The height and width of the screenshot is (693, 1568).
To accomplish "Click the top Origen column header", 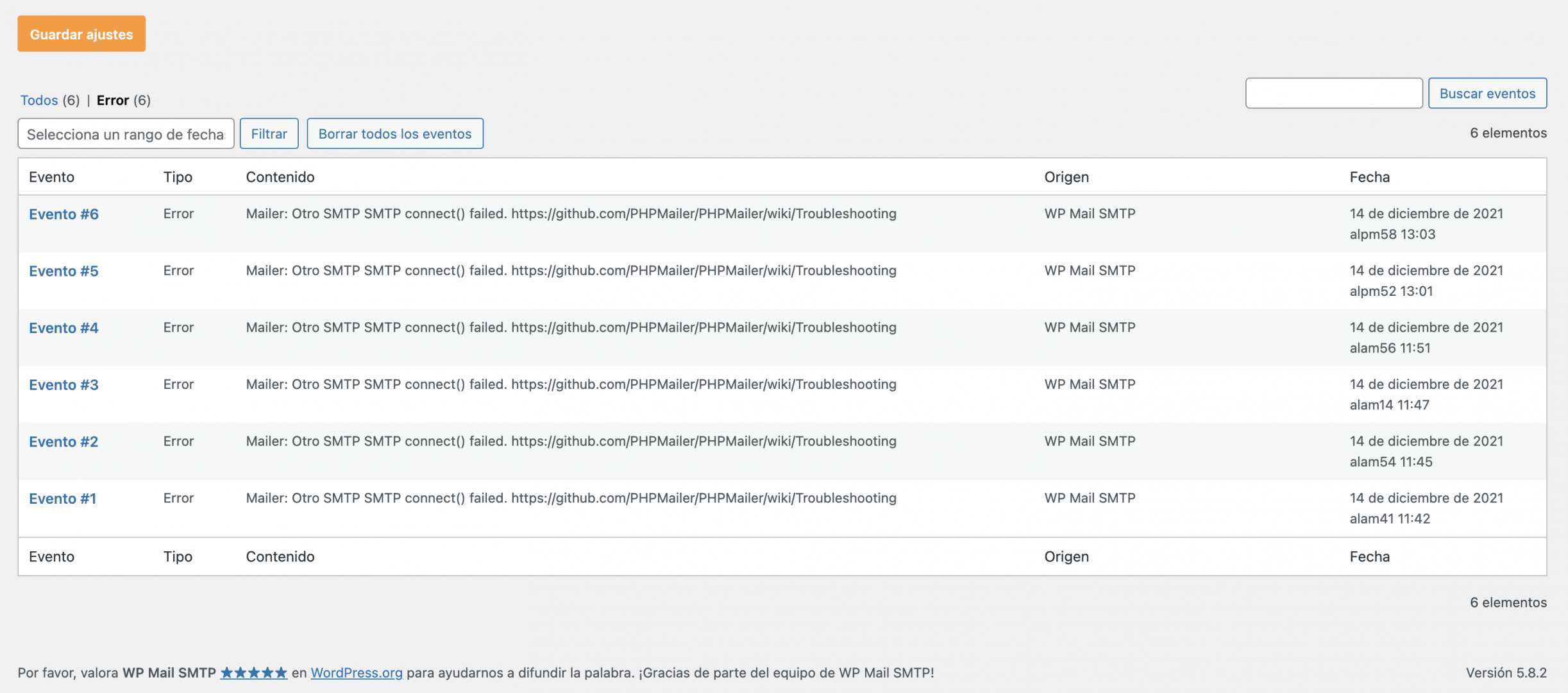I will 1066,176.
